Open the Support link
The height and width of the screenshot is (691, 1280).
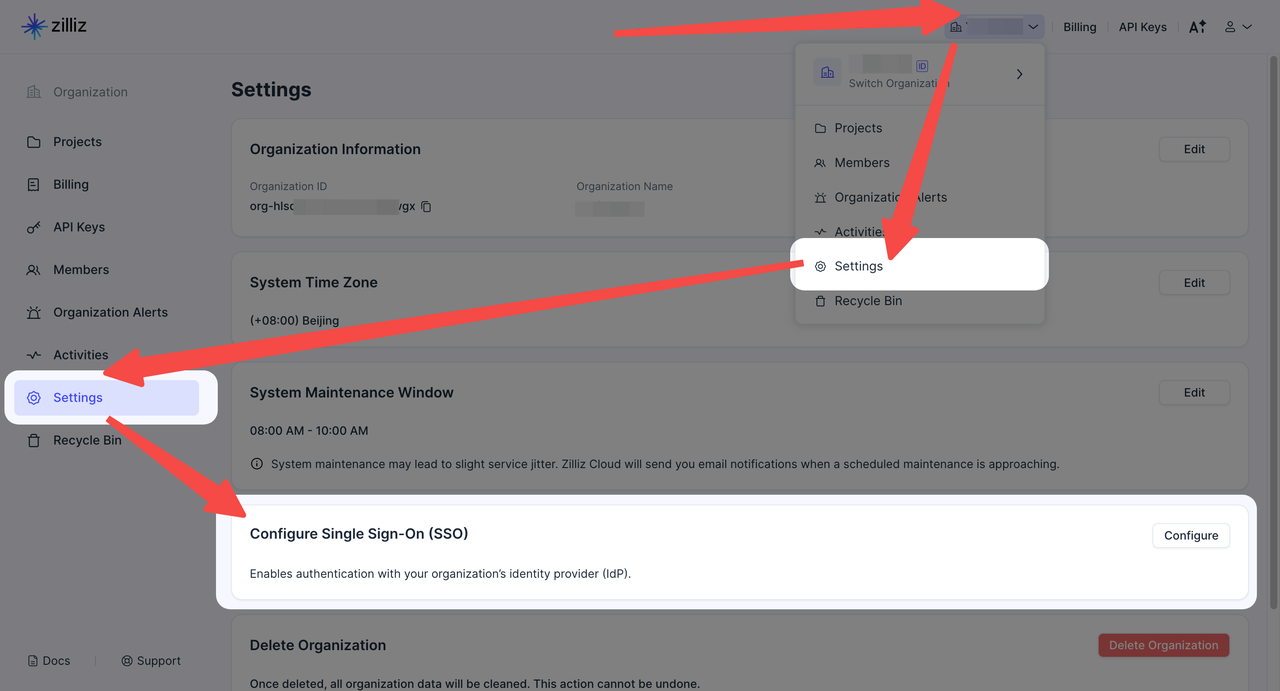pos(151,661)
